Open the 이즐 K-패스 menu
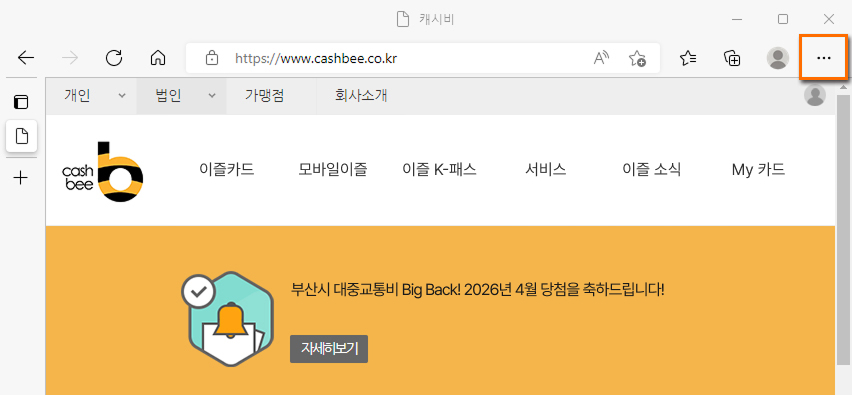Image resolution: width=852 pixels, height=395 pixels. coord(439,170)
